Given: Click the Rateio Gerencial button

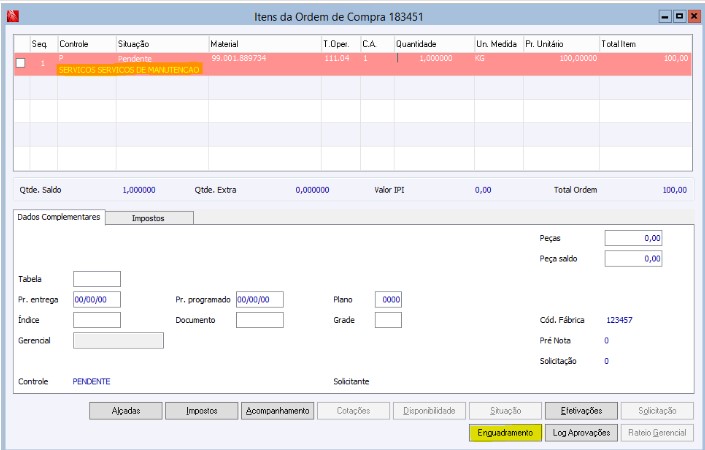Looking at the screenshot, I should pyautogui.click(x=657, y=432).
